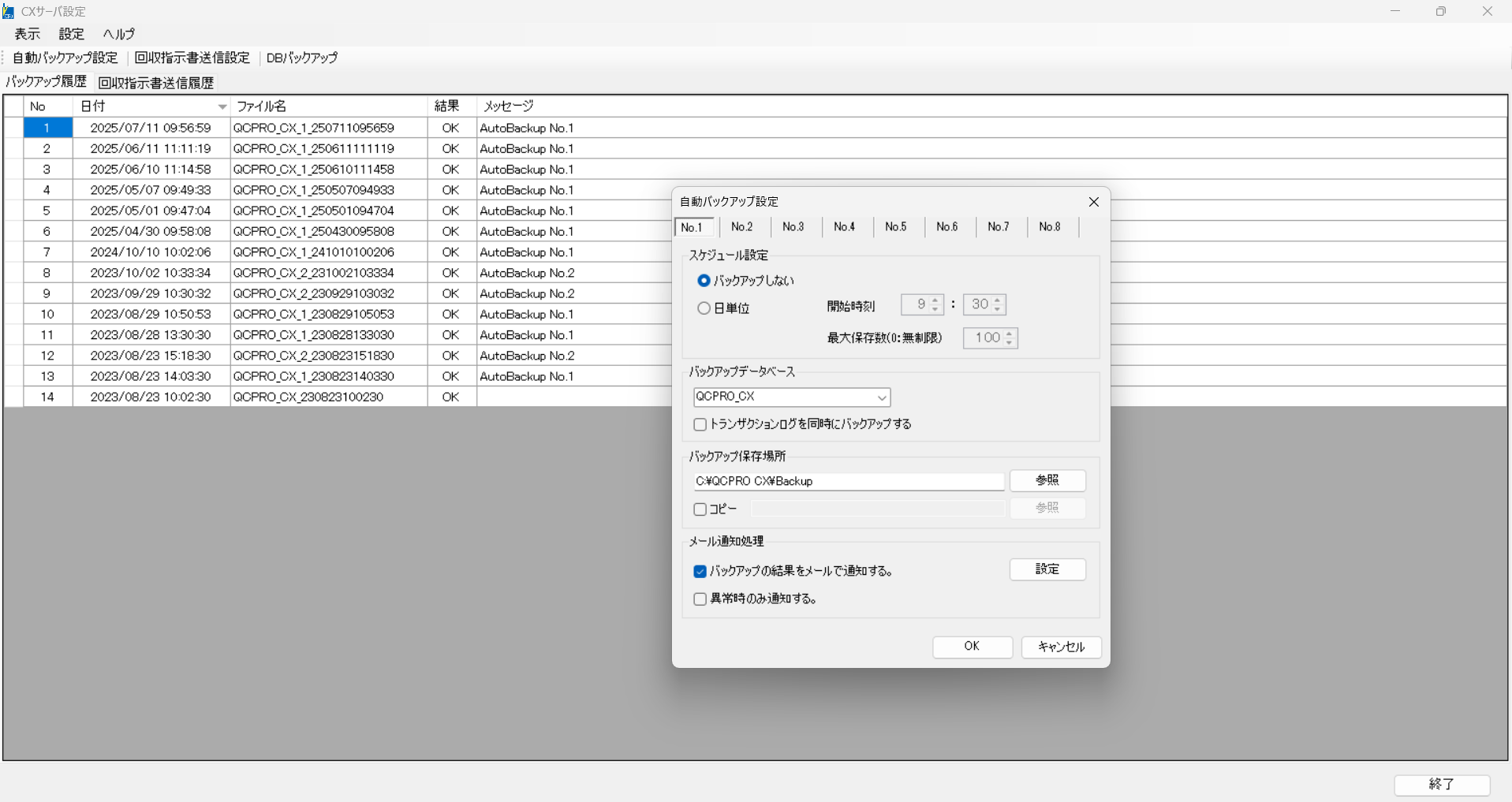Open the 表示 menu
Image resolution: width=1512 pixels, height=802 pixels.
coord(27,34)
